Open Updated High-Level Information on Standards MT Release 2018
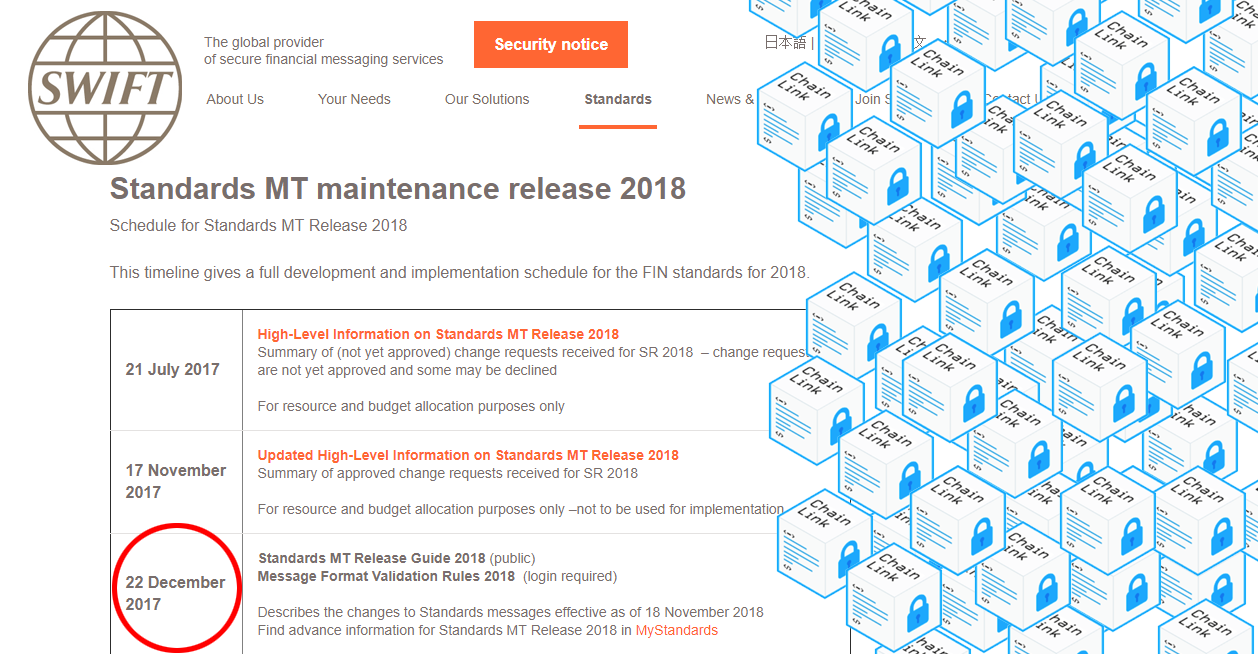 coord(468,455)
